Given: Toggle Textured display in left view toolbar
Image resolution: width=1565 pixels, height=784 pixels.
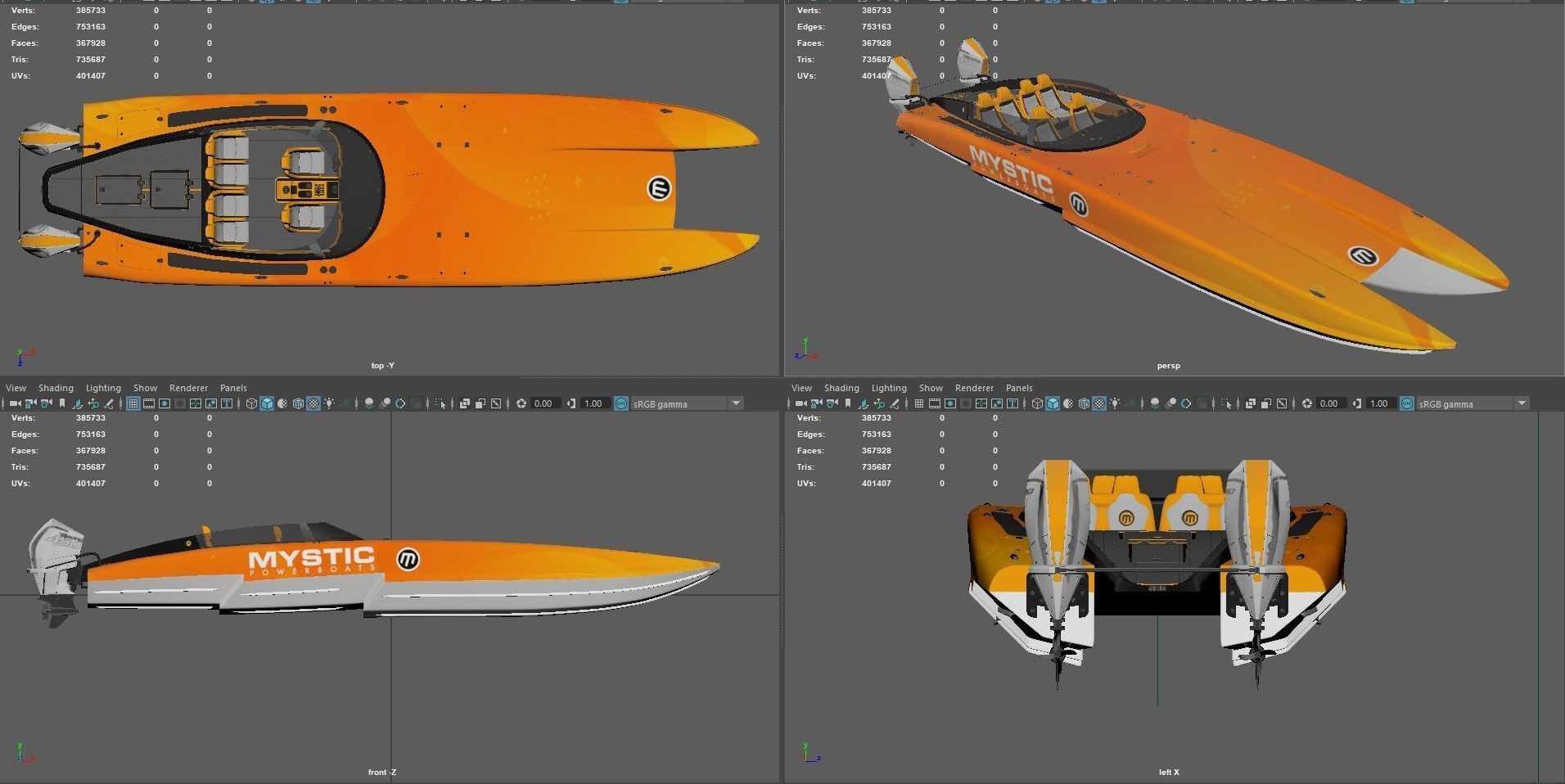Looking at the screenshot, I should click(x=1099, y=403).
